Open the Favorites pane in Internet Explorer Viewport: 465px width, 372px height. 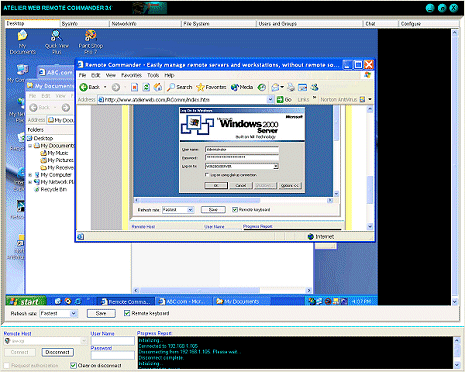click(211, 87)
